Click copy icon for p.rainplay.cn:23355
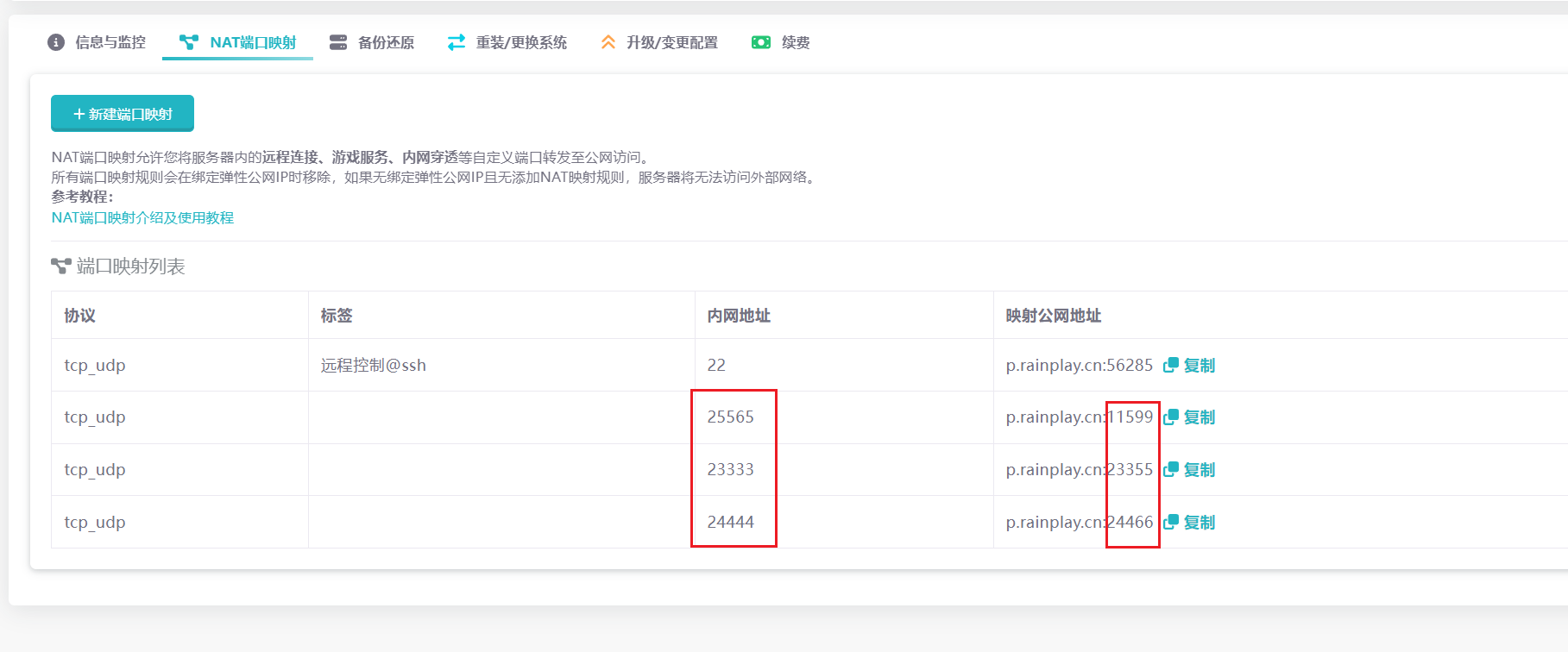Screen dimensions: 1568x652 (1170, 470)
